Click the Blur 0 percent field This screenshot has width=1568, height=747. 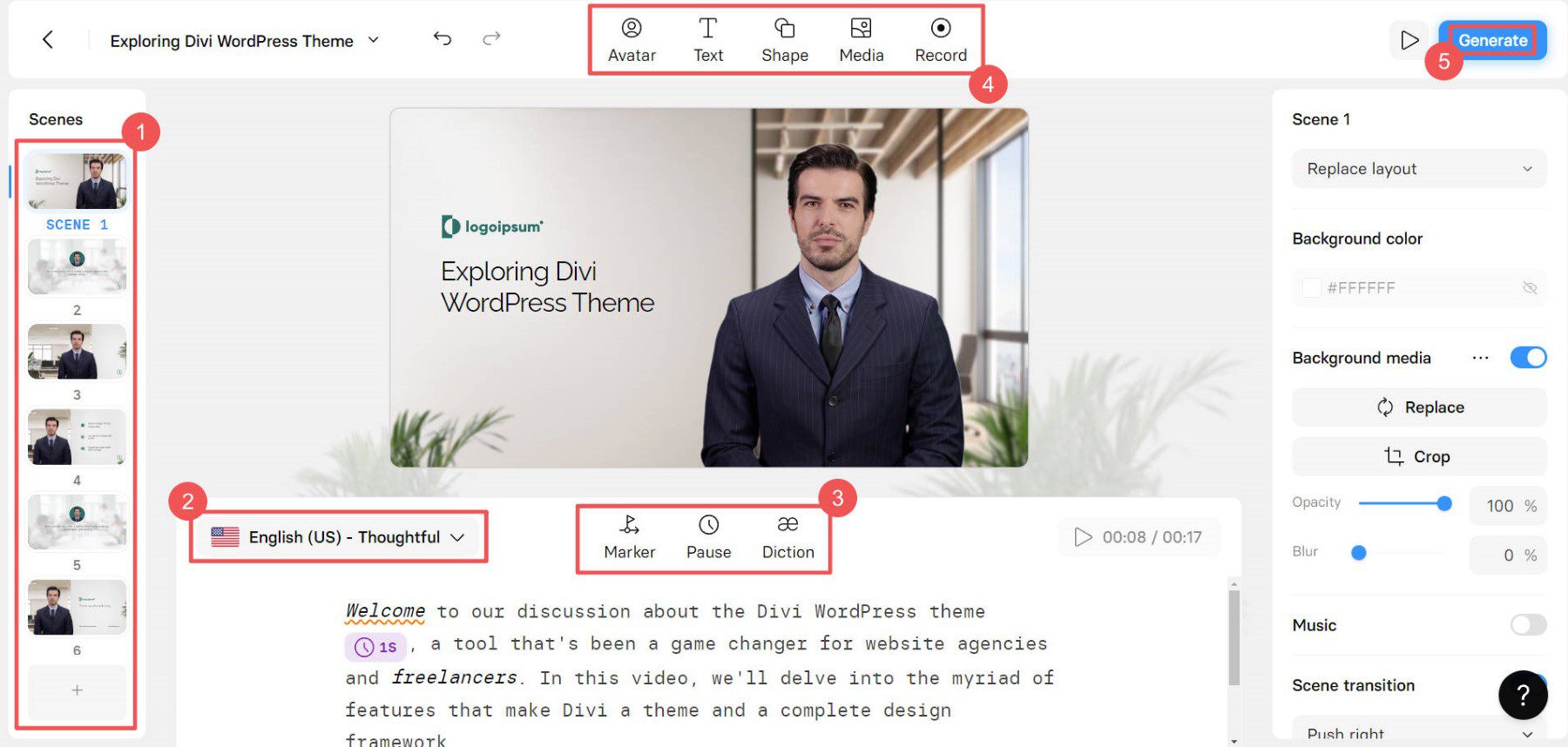[1507, 555]
